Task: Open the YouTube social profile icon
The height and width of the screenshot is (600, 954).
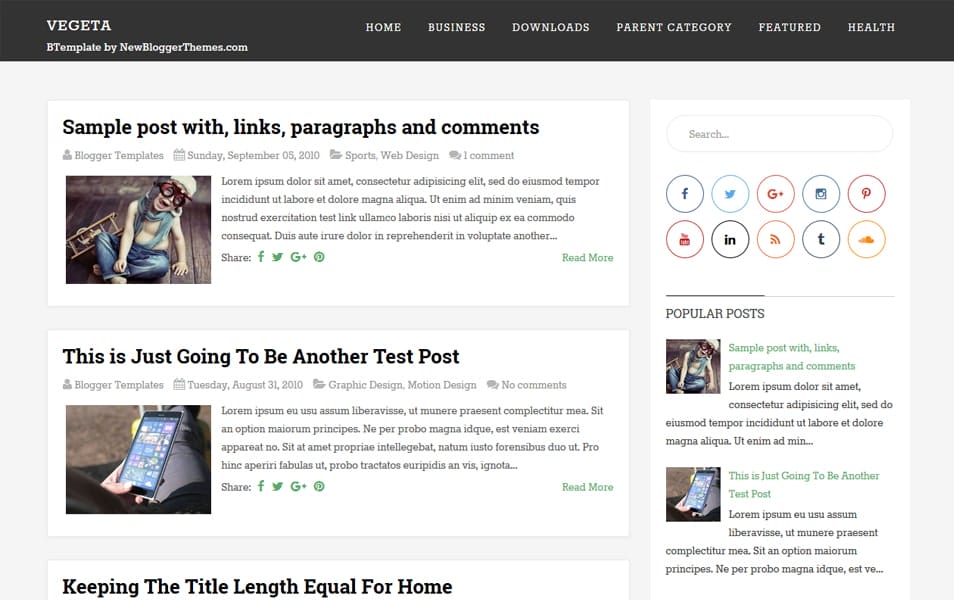Action: coord(684,239)
